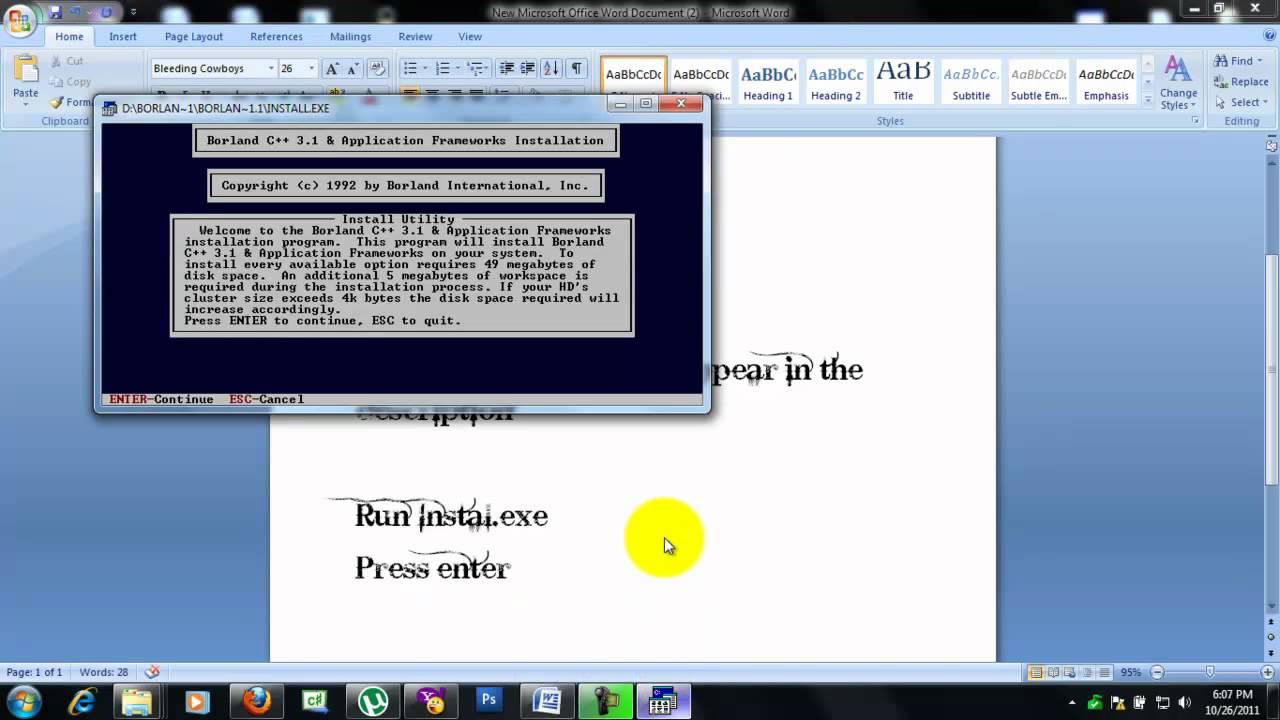Switch to the View tab
1280x720 pixels.
tap(470, 37)
